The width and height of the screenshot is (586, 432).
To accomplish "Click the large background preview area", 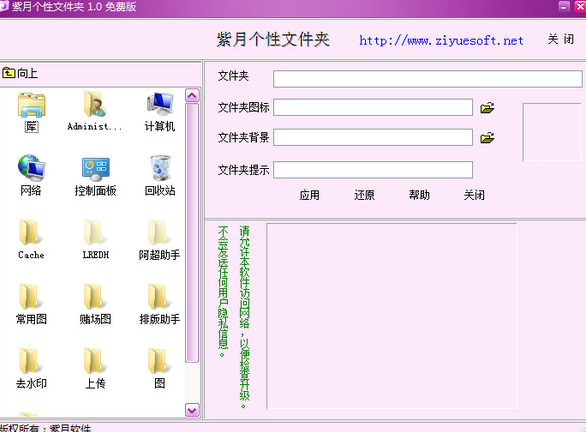I will (x=392, y=316).
